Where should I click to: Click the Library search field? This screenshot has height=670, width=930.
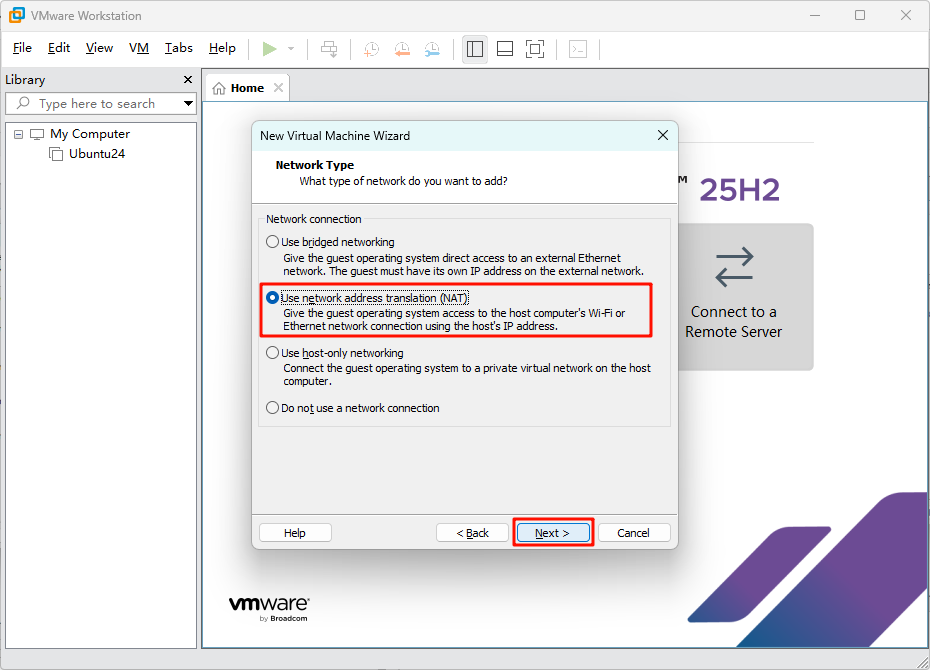tap(100, 103)
